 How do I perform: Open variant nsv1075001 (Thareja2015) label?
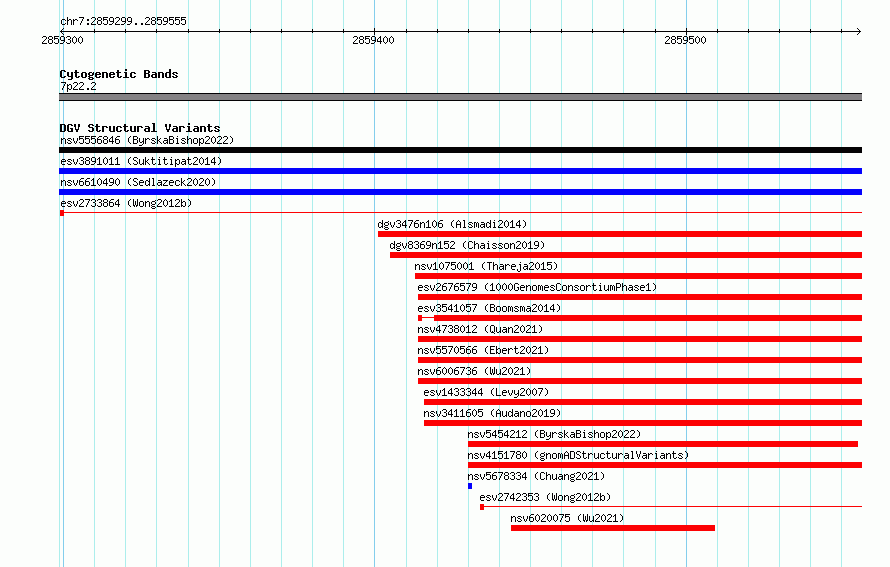(x=486, y=266)
